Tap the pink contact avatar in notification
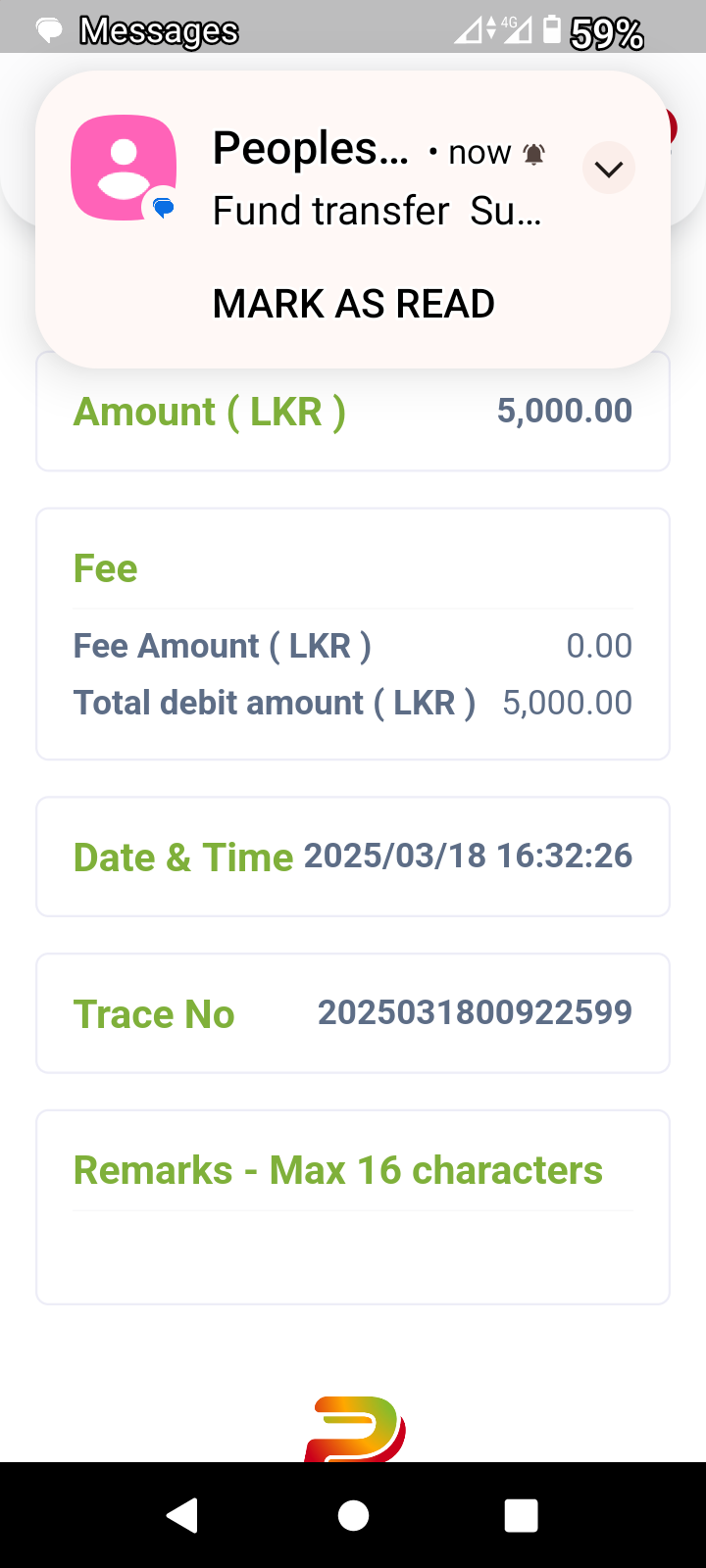Viewport: 706px width, 1568px height. pyautogui.click(x=124, y=168)
